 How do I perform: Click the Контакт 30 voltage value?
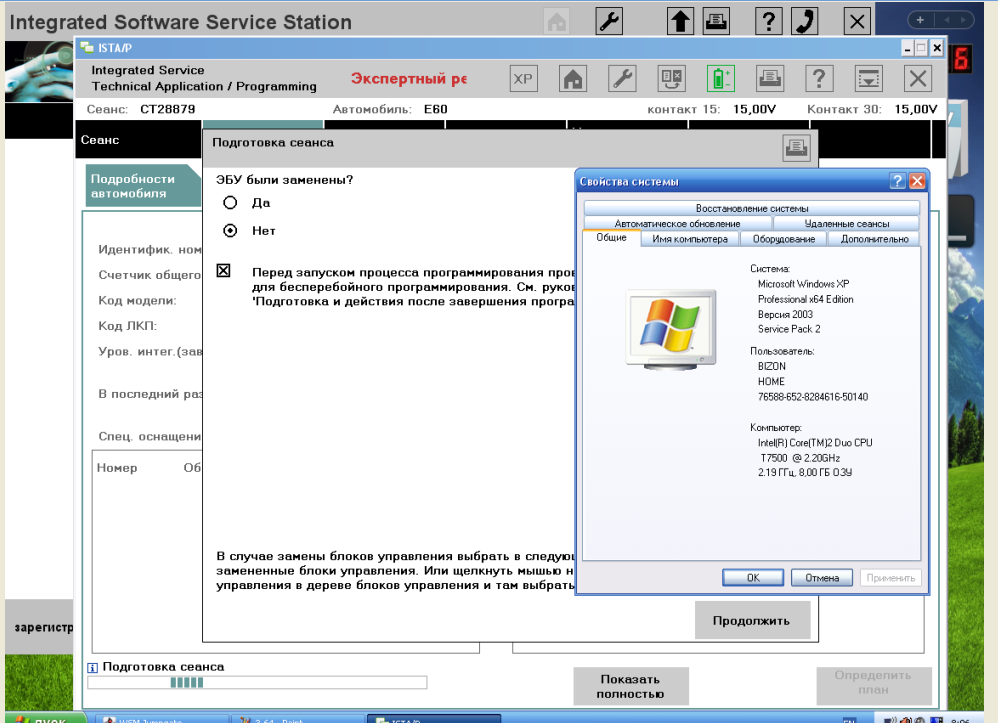click(916, 109)
